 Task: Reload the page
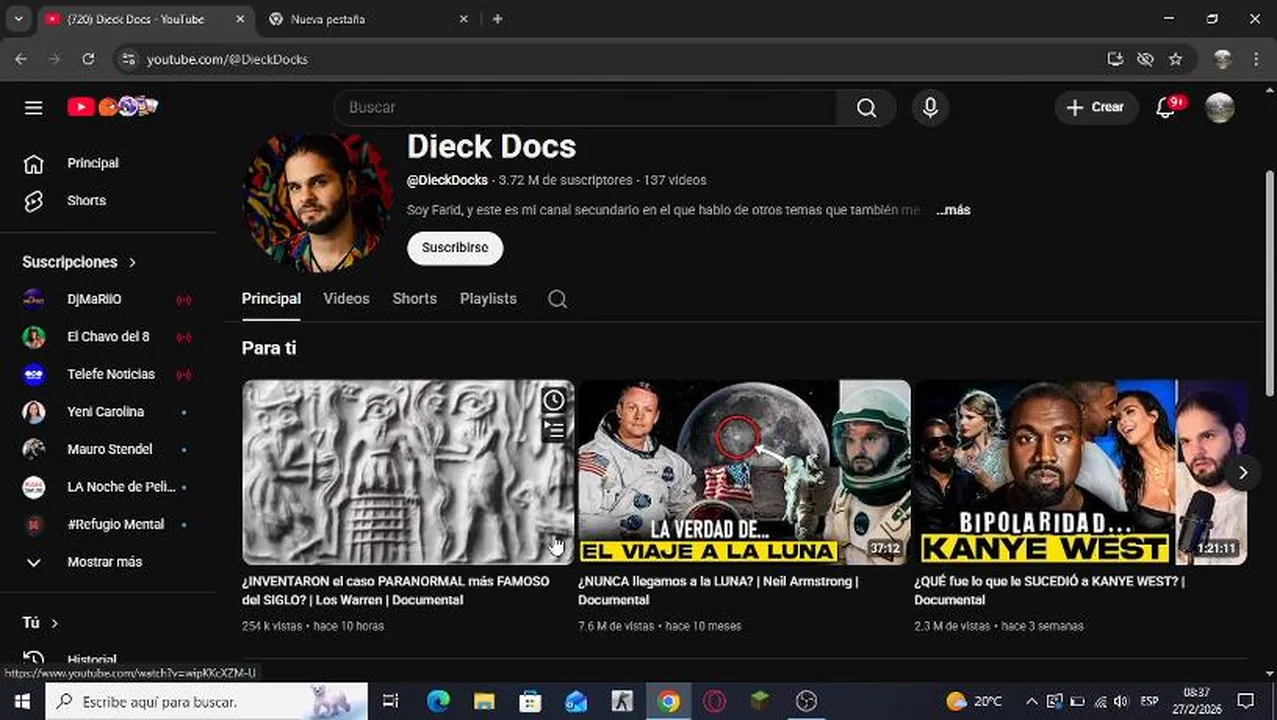88,59
